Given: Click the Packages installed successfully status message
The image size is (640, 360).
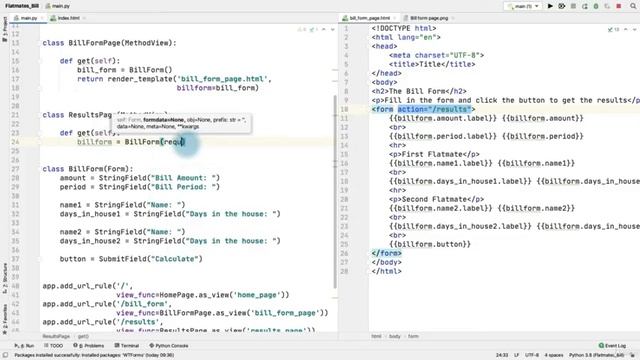Looking at the screenshot, I should pos(94,355).
